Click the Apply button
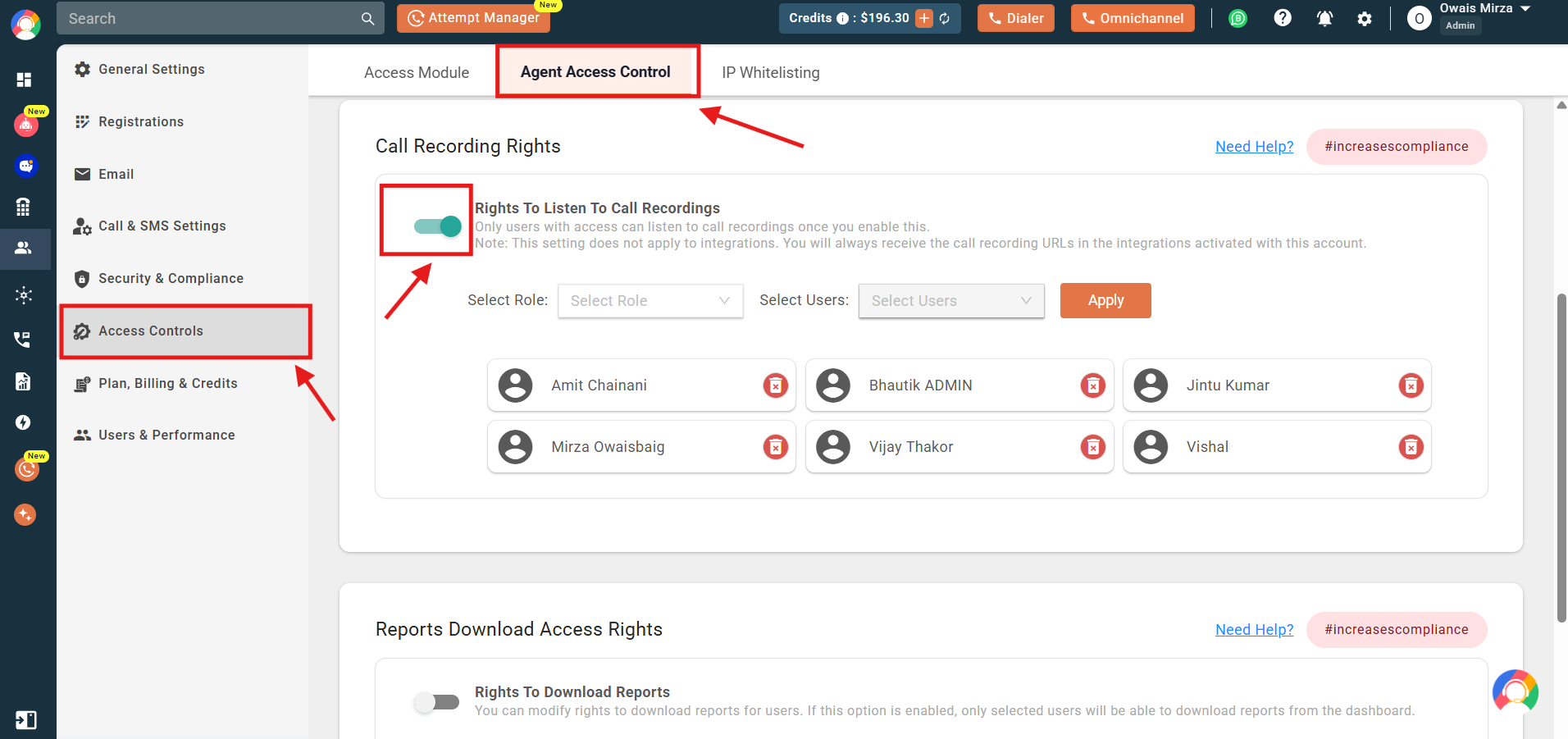 (x=1105, y=300)
